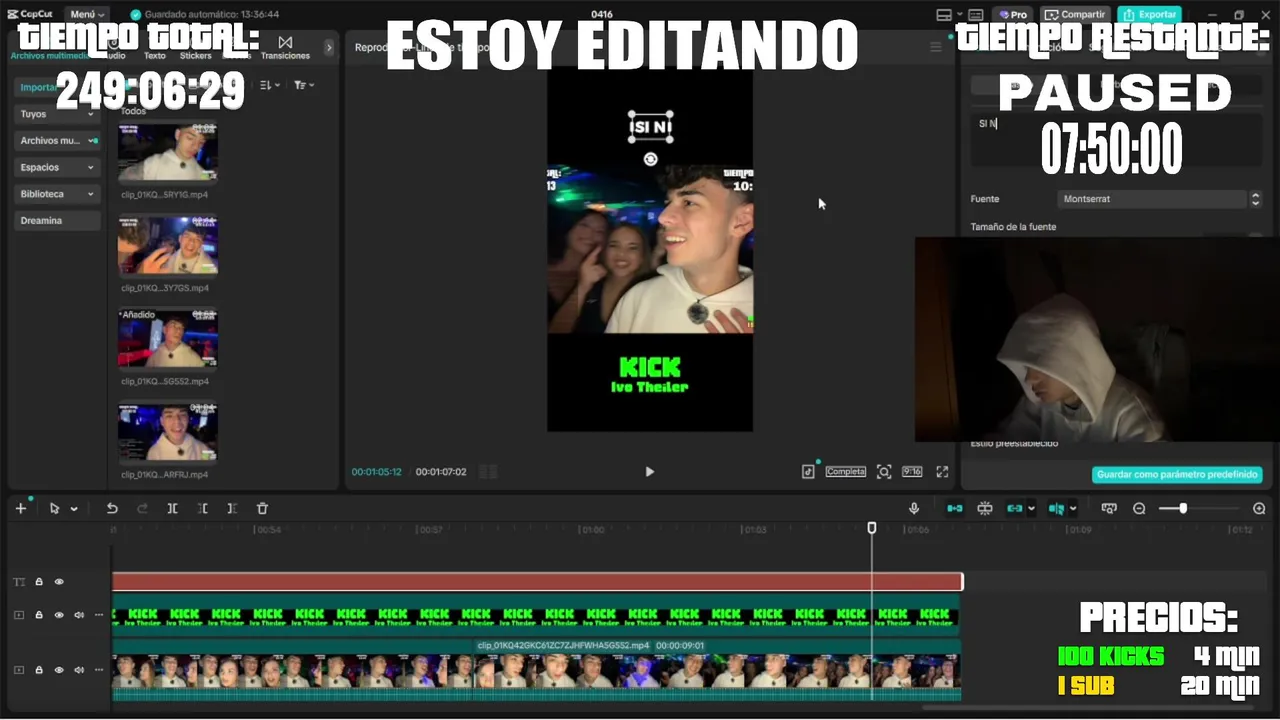
Task: Show more media tabs with right arrow
Action: 329,47
